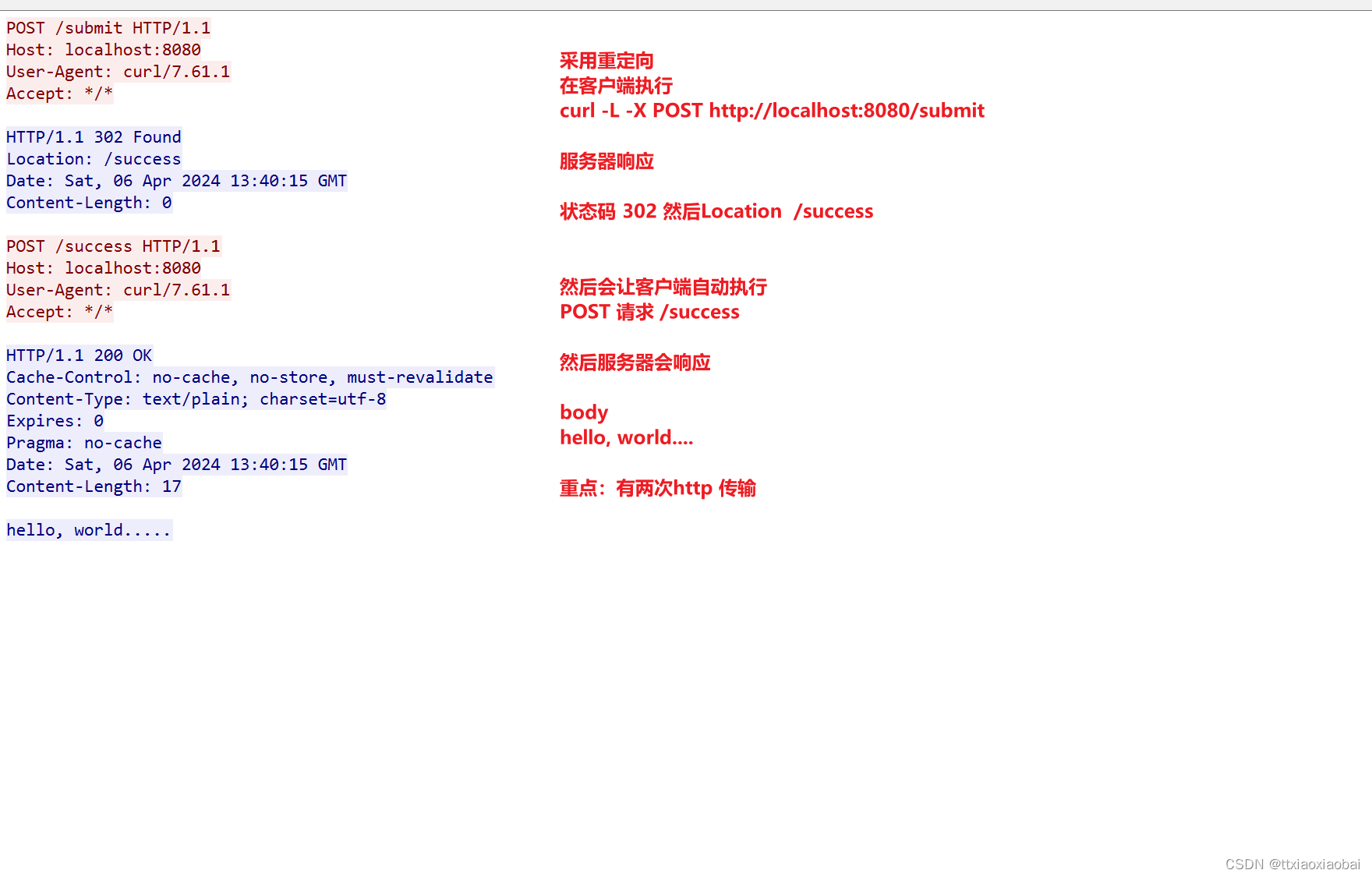Click 'User-Agent: curl/7.61.1' line under POST /success
1372x877 pixels.
click(118, 290)
